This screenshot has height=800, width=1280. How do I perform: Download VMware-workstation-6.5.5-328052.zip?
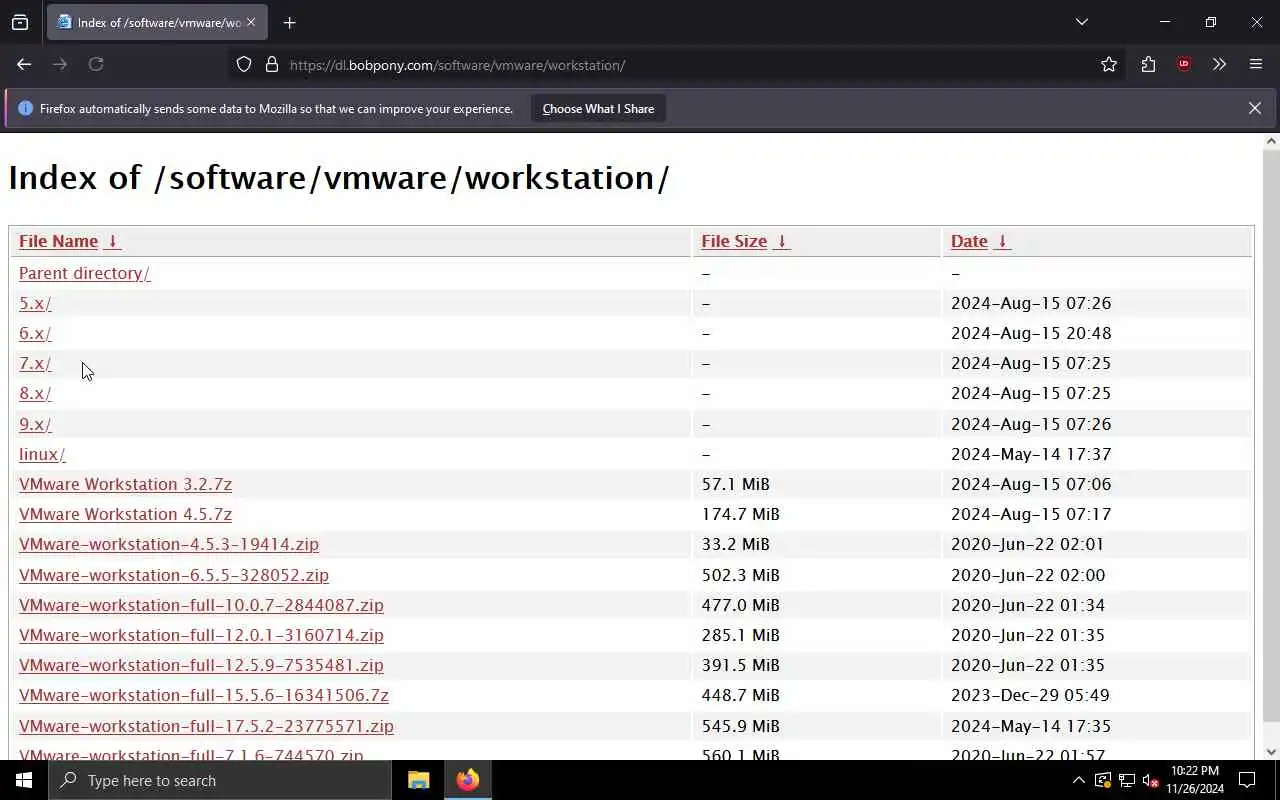click(174, 575)
